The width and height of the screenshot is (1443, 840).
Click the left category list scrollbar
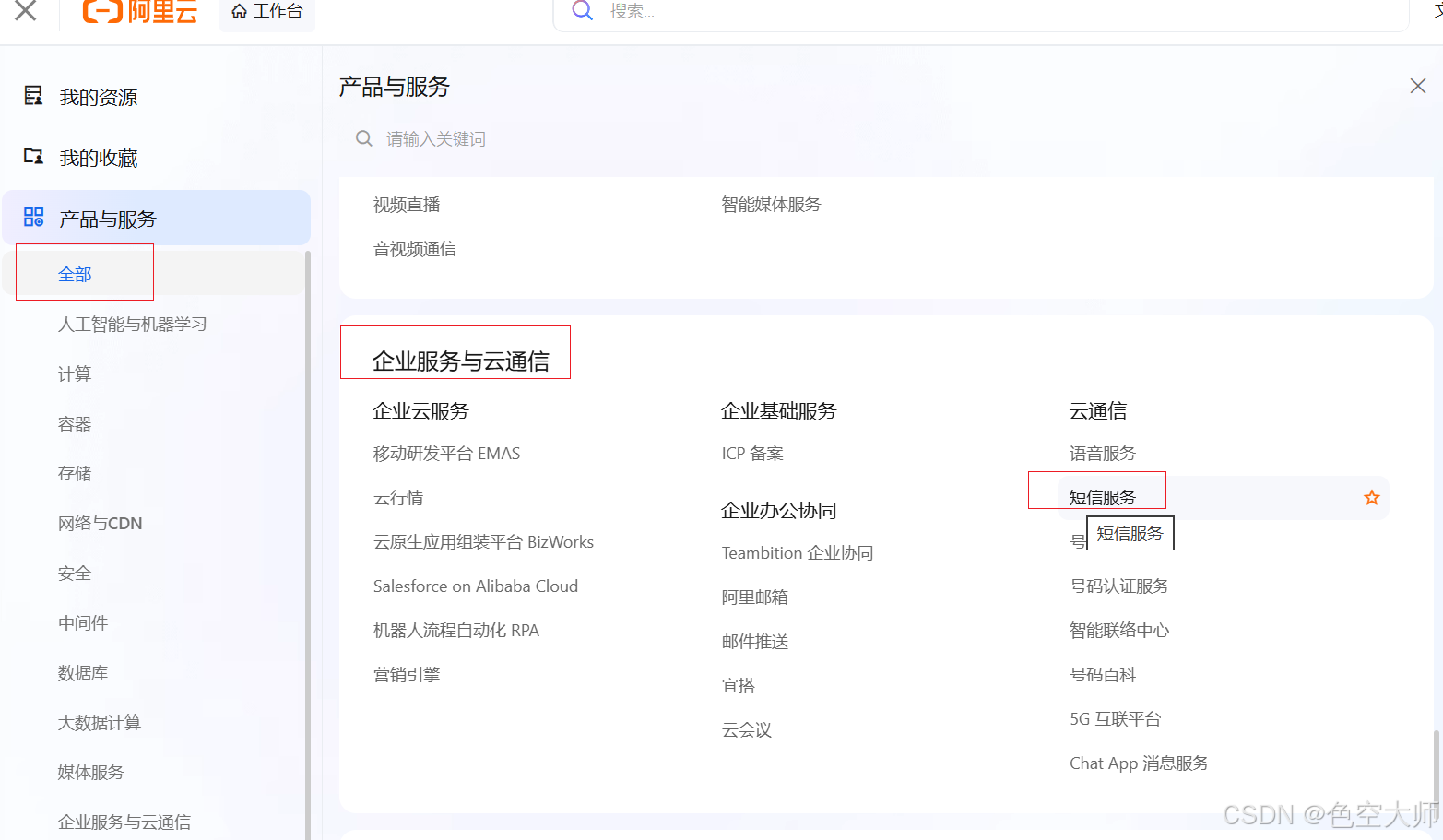click(x=308, y=544)
